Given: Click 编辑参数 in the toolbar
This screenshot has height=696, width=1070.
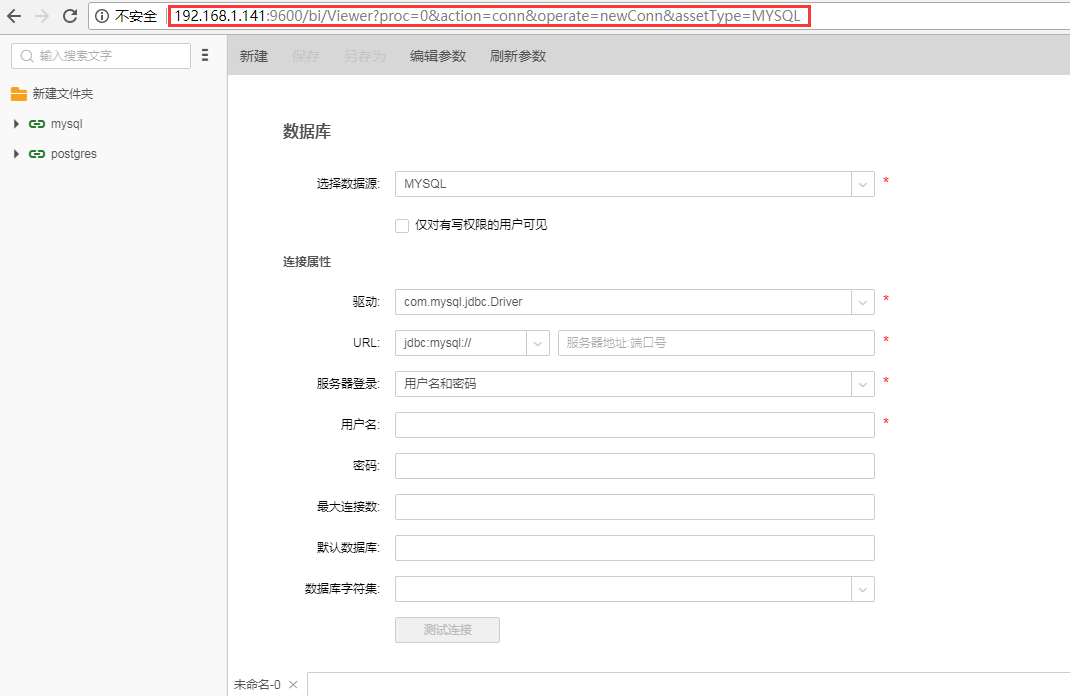Looking at the screenshot, I should (x=438, y=56).
